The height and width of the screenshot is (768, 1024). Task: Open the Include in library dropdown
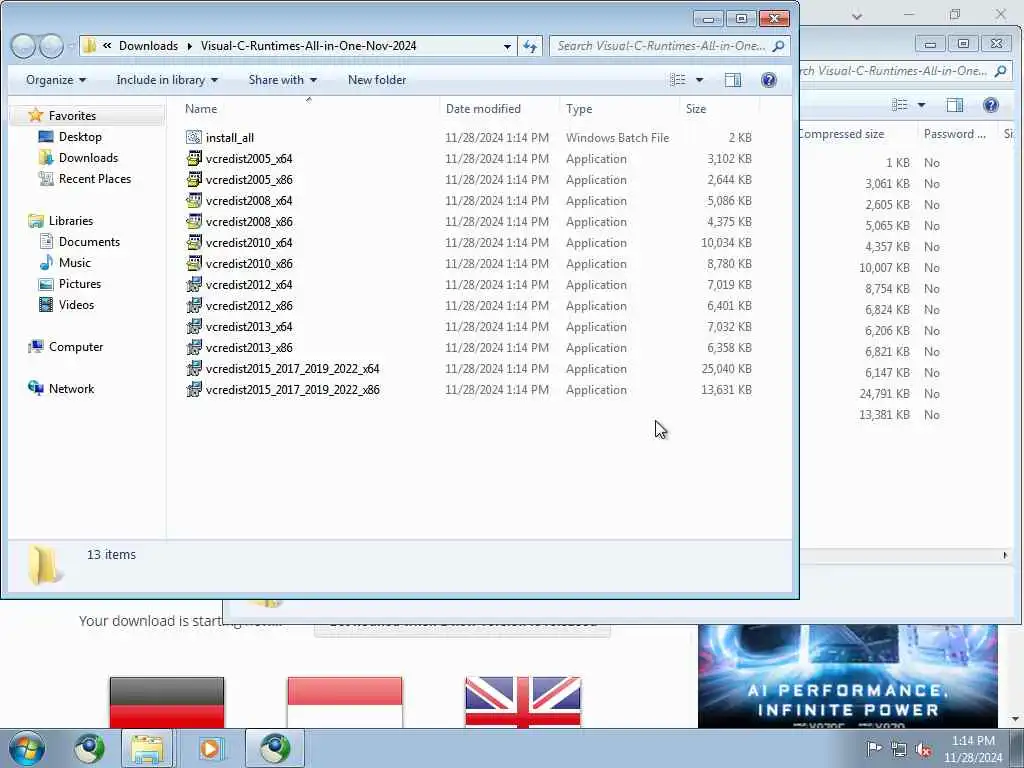pyautogui.click(x=167, y=80)
